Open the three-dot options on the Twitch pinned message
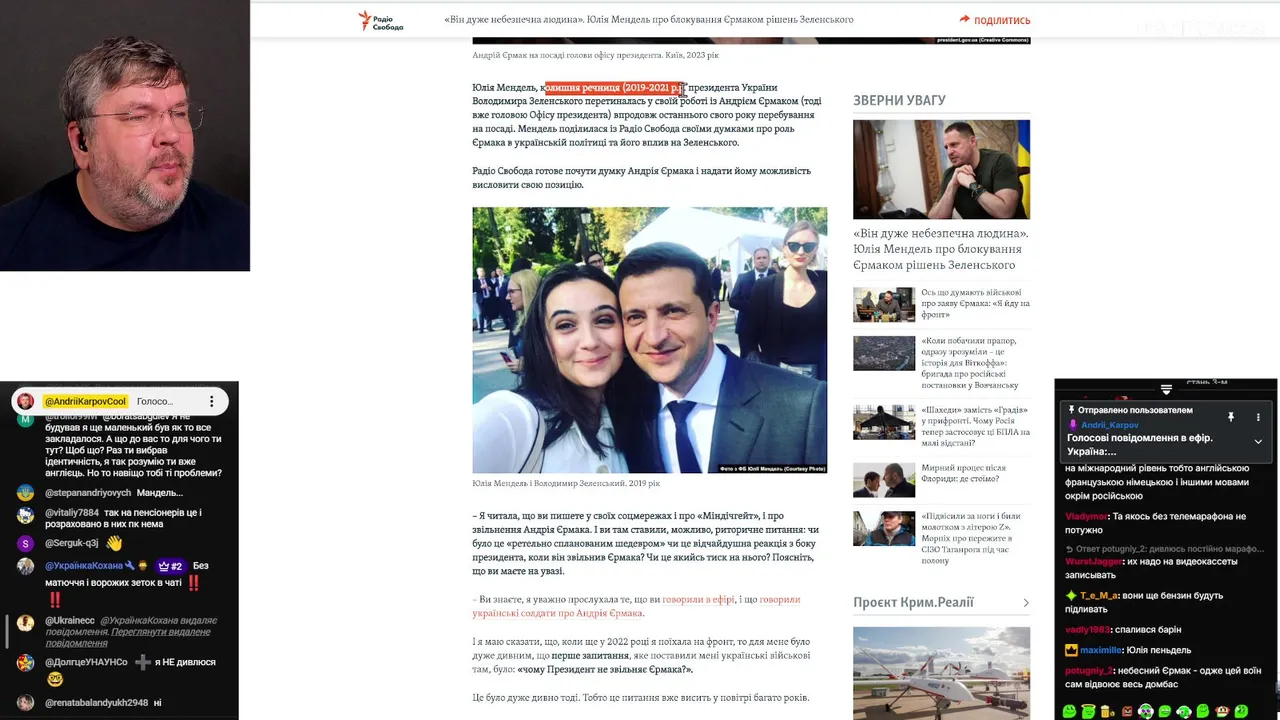The image size is (1280, 720). tap(1258, 417)
